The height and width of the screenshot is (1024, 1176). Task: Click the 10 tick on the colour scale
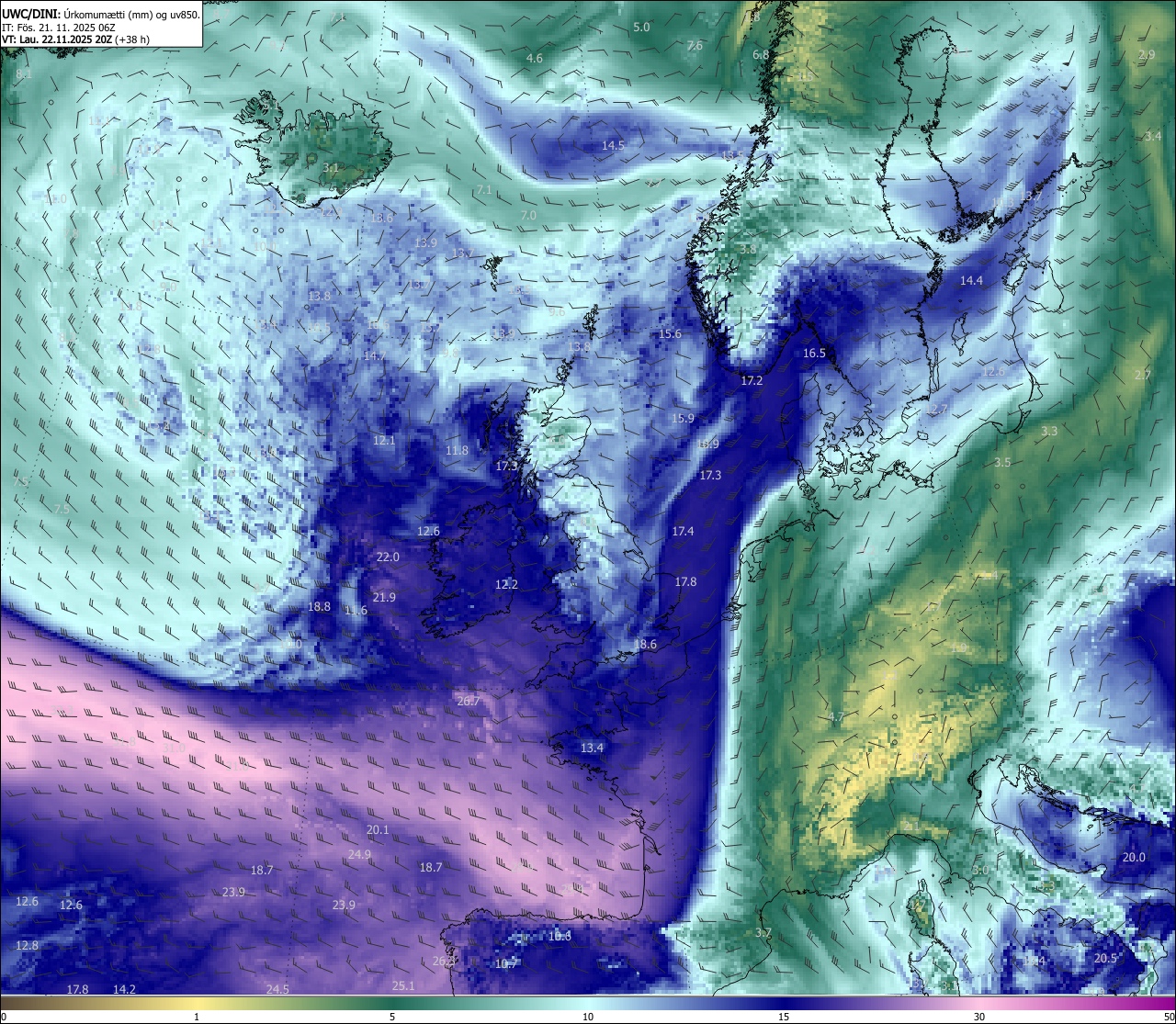(x=587, y=1017)
